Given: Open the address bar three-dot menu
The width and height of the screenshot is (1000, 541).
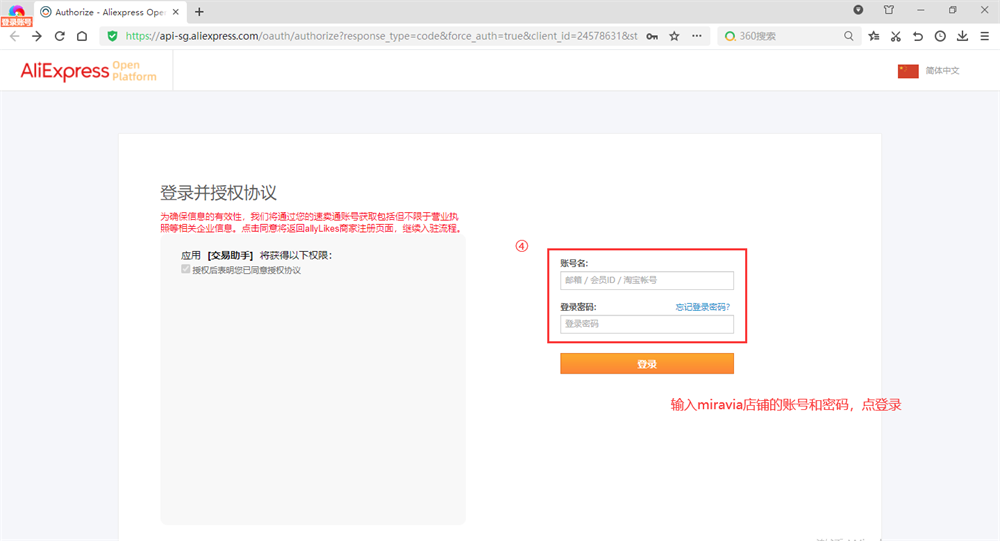Looking at the screenshot, I should tap(696, 36).
